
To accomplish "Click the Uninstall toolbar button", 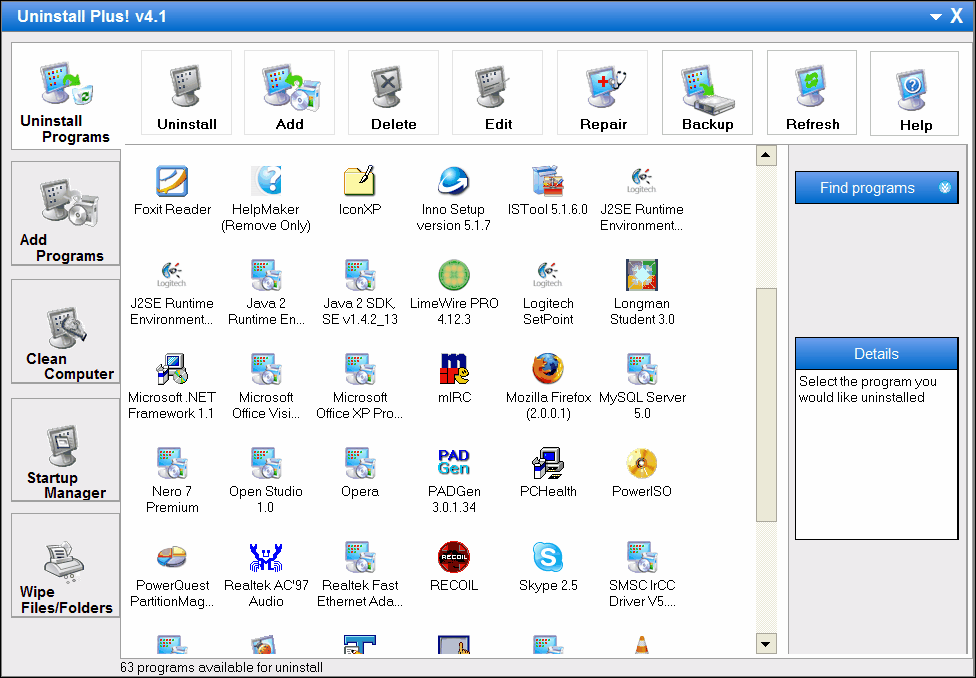I will click(186, 93).
